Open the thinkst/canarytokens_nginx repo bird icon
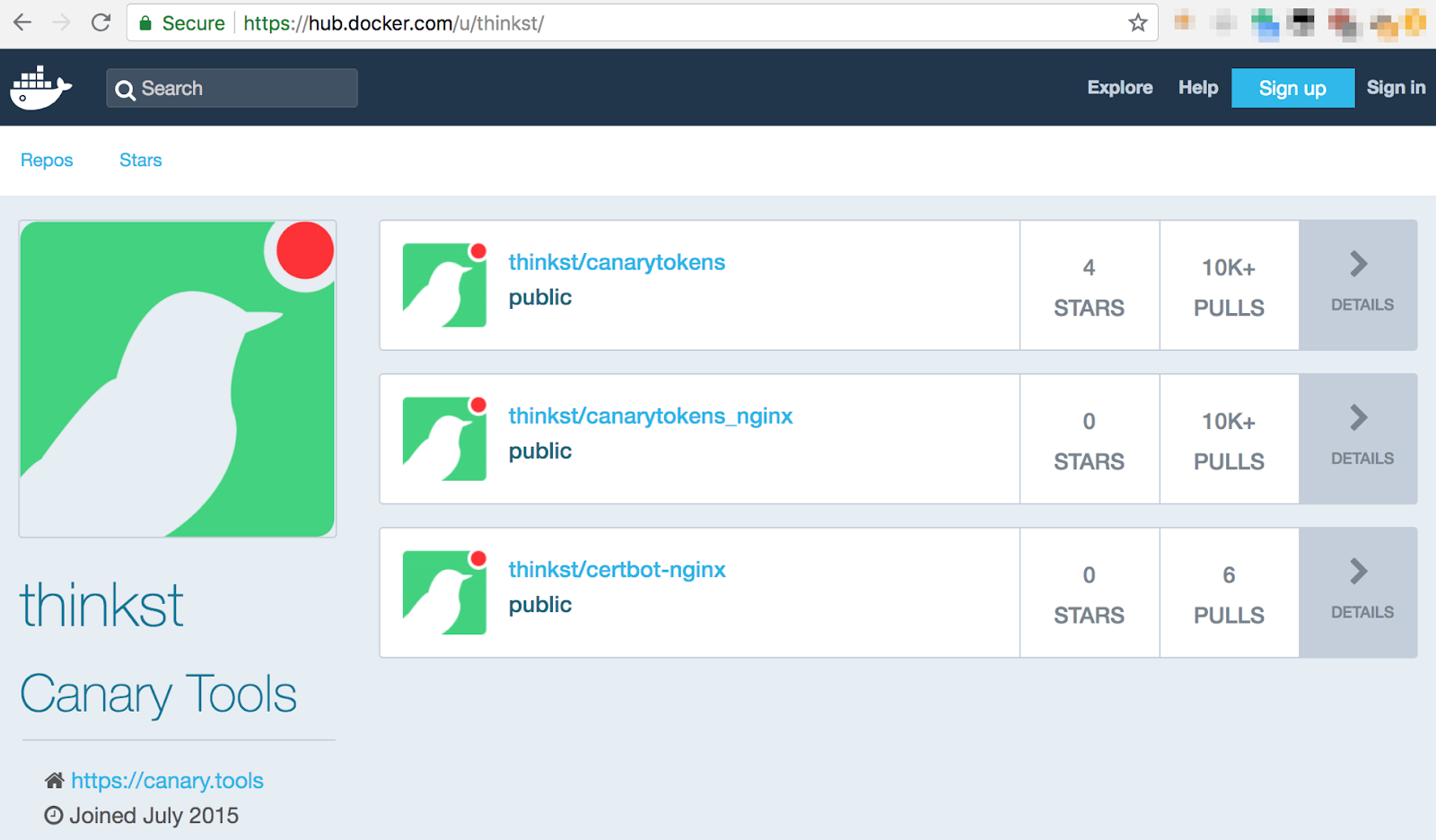Viewport: 1436px width, 840px height. [444, 438]
